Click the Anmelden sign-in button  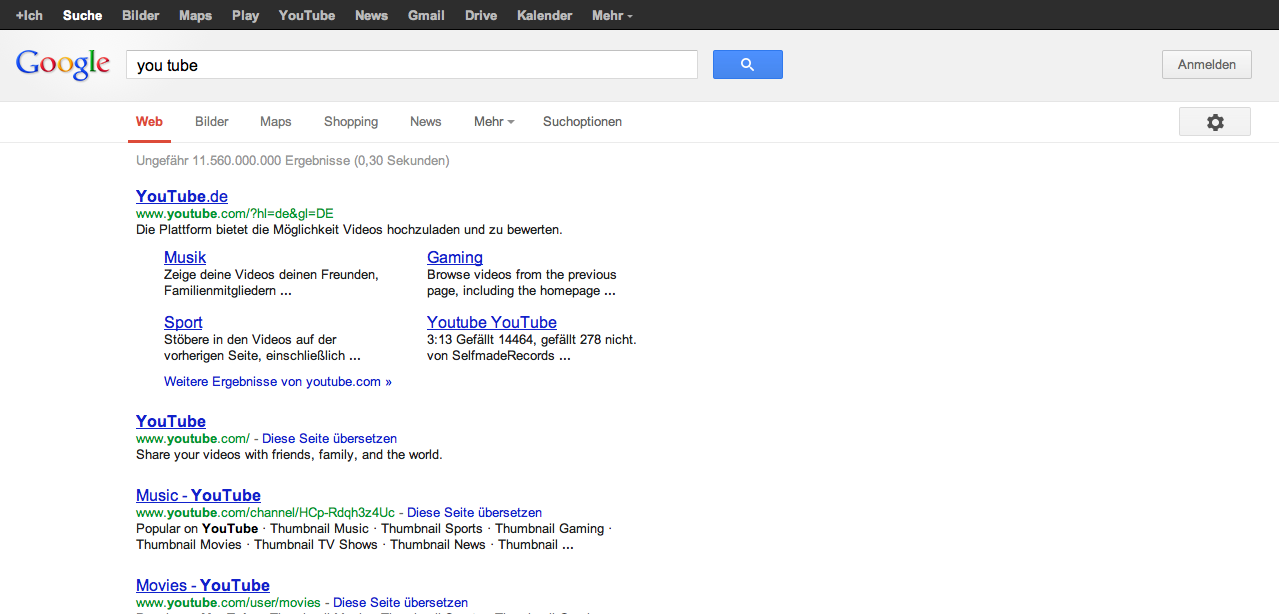(x=1206, y=65)
